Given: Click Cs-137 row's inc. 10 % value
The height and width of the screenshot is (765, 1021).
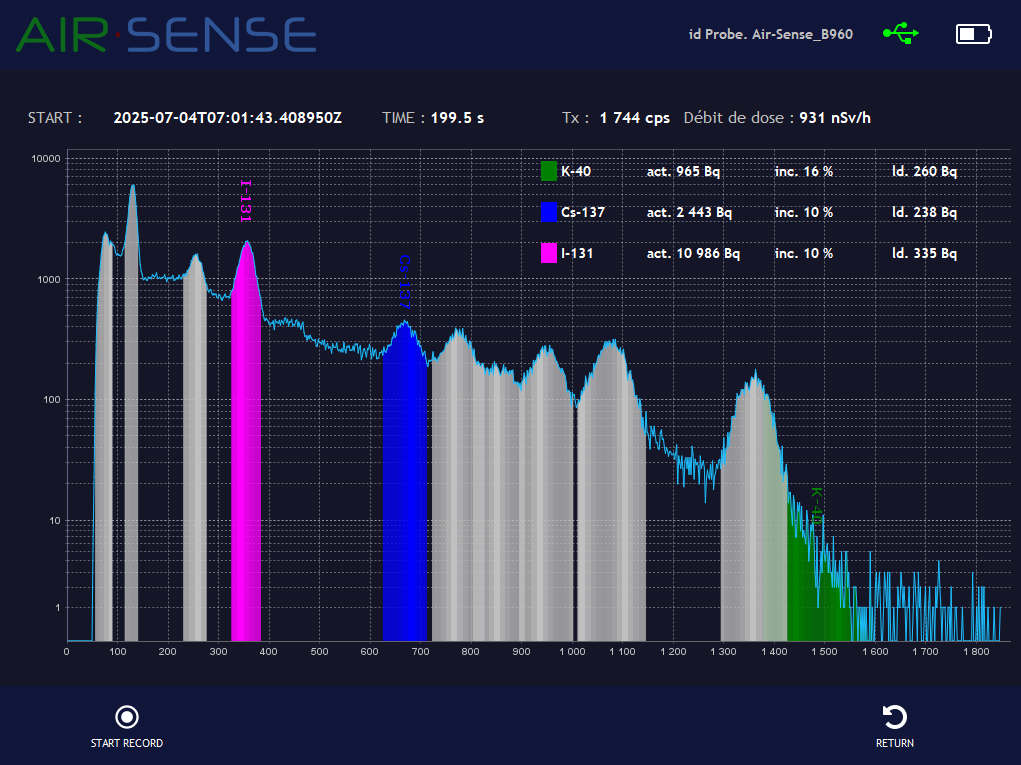Looking at the screenshot, I should [804, 212].
